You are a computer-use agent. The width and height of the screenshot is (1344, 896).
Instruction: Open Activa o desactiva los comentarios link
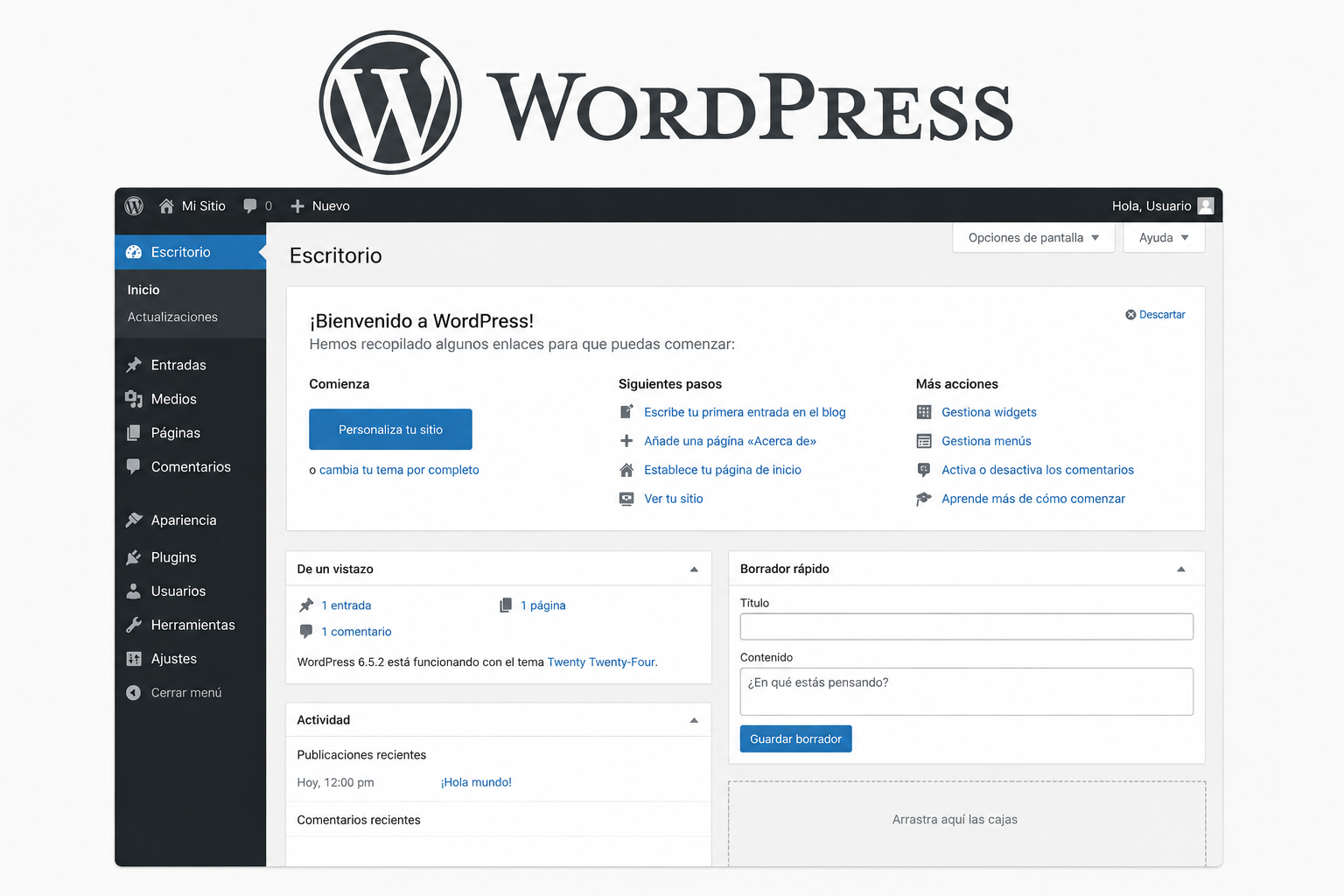[1038, 470]
